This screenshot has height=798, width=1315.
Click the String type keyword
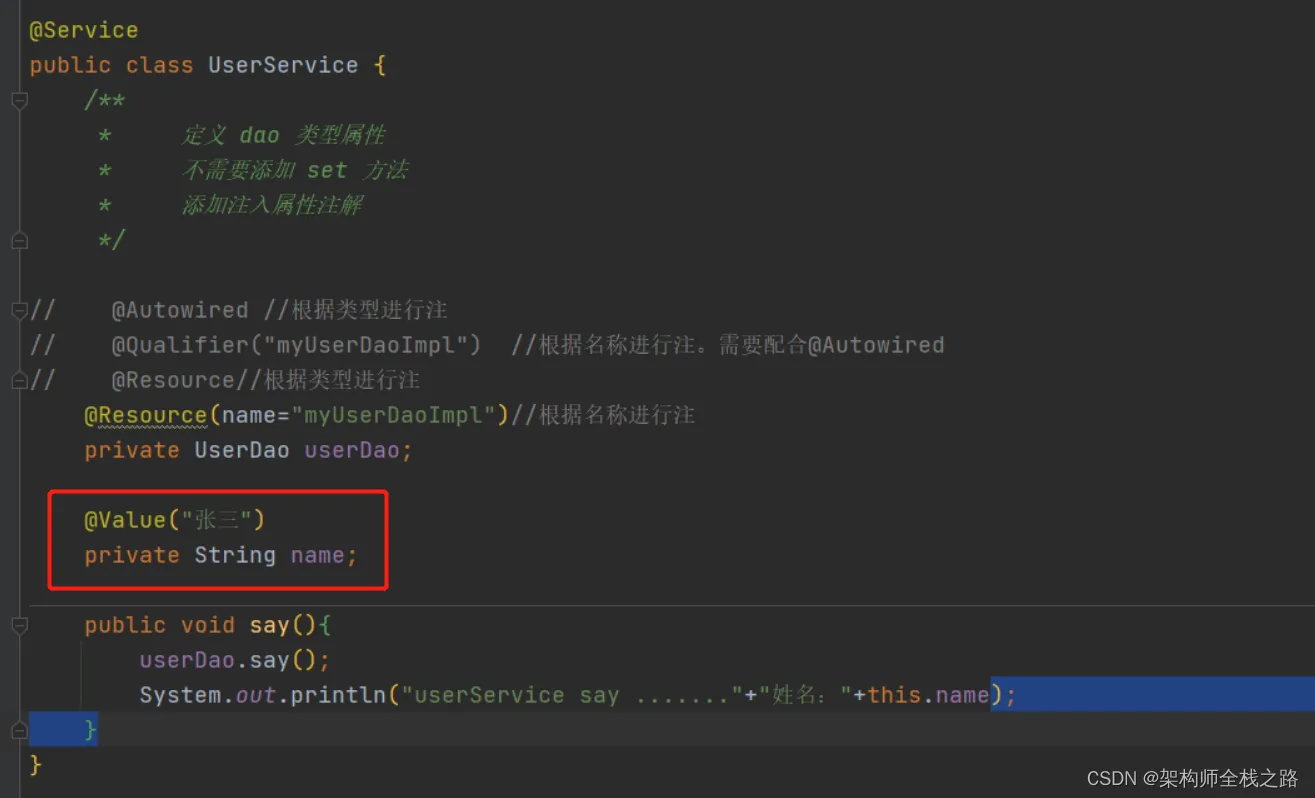[235, 555]
